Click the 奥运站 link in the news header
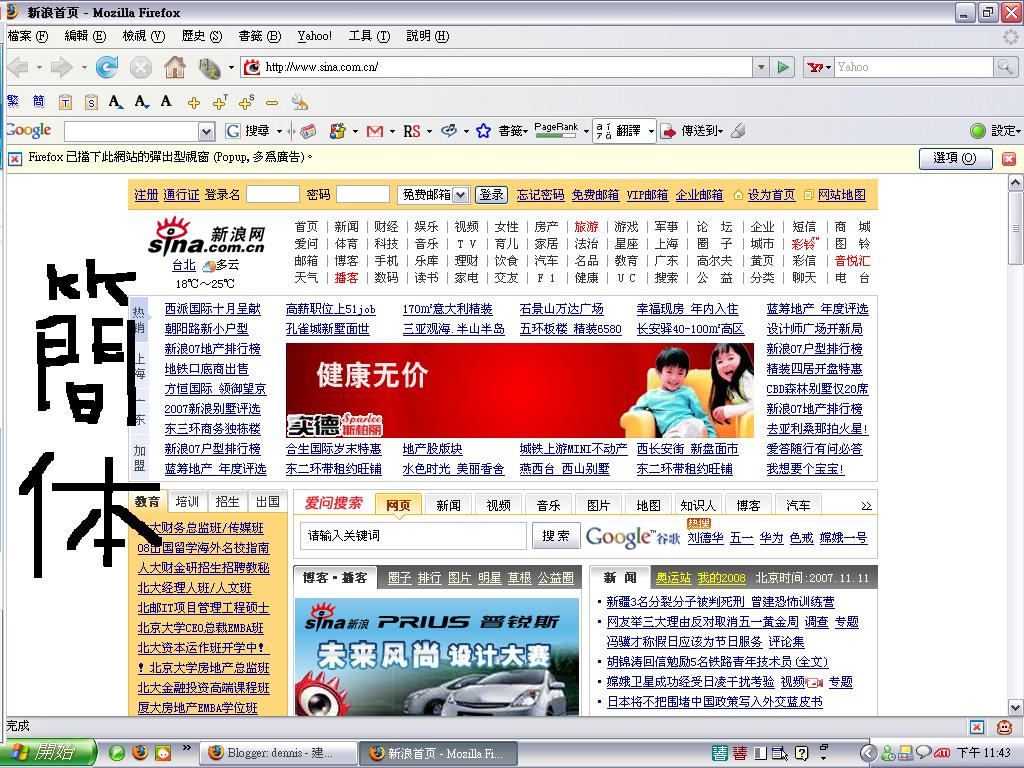Viewport: 1024px width, 768px height. [673, 578]
